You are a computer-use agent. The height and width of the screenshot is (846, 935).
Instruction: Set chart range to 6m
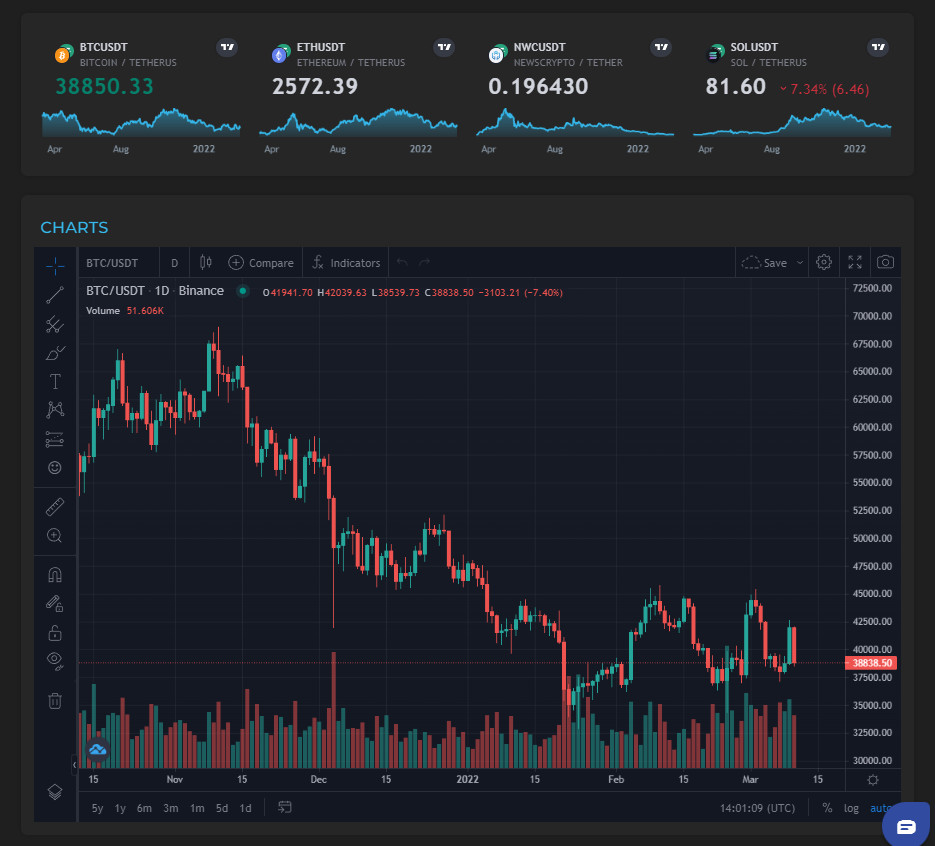point(144,808)
